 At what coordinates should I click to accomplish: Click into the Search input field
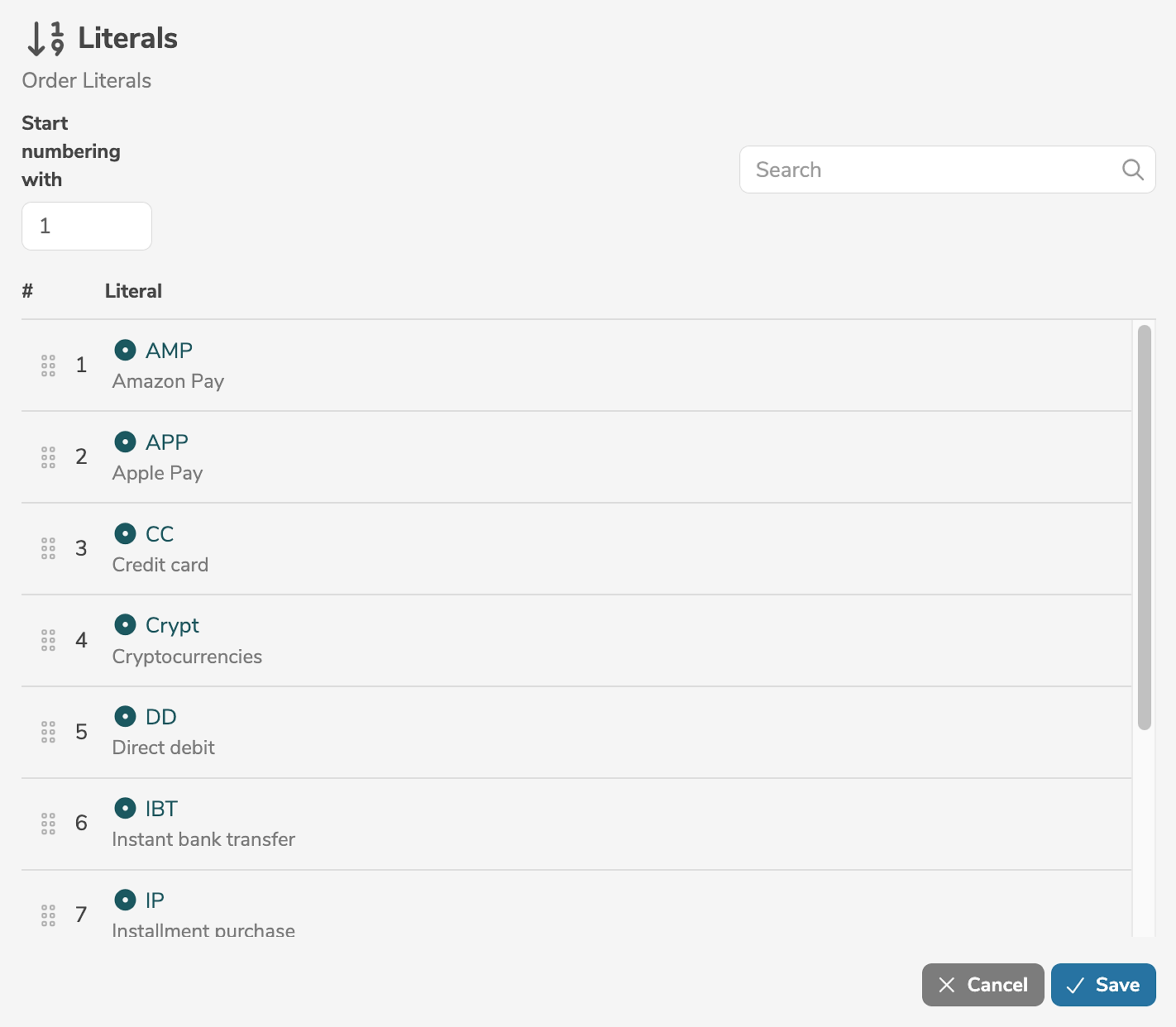(930, 170)
